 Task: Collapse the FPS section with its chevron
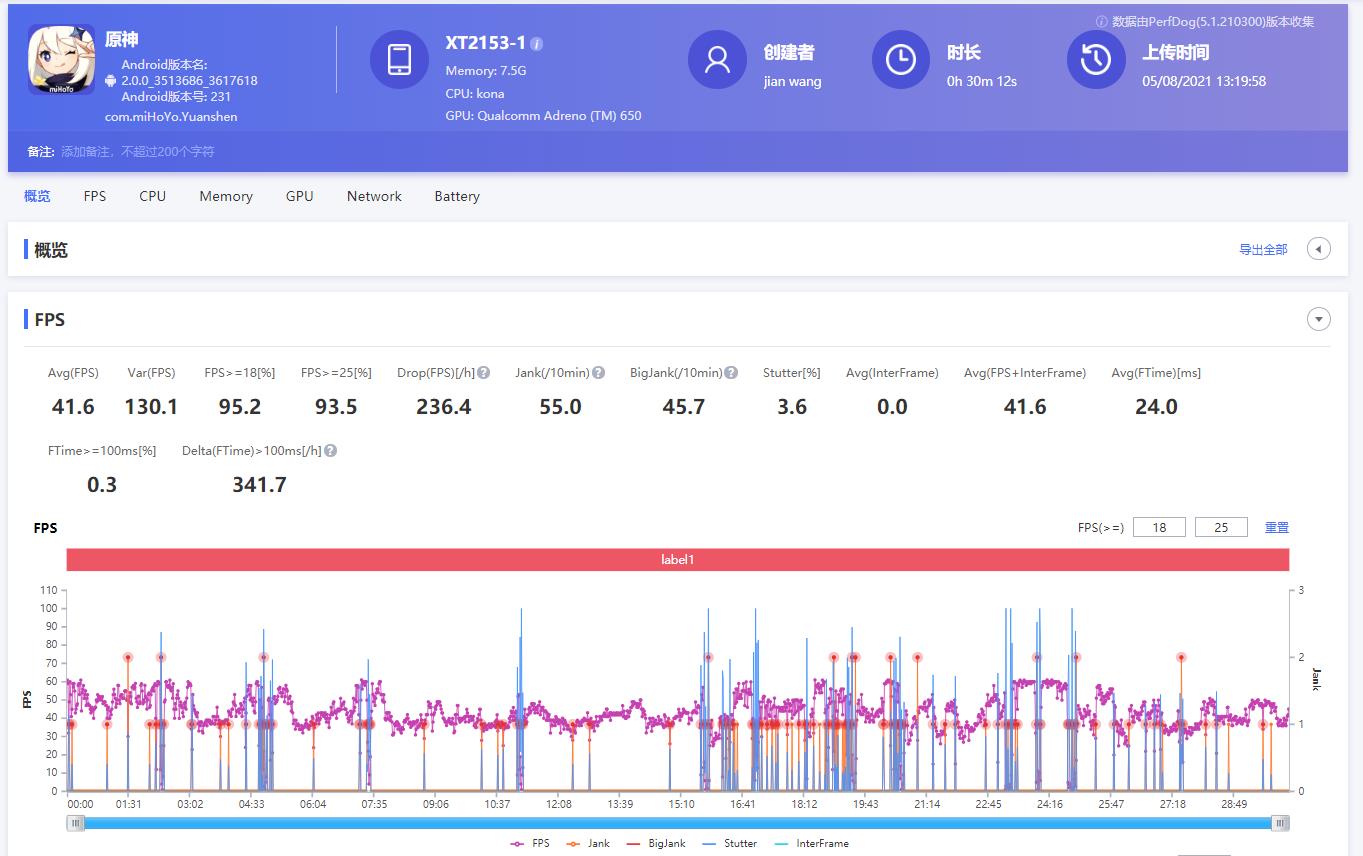coord(1318,318)
